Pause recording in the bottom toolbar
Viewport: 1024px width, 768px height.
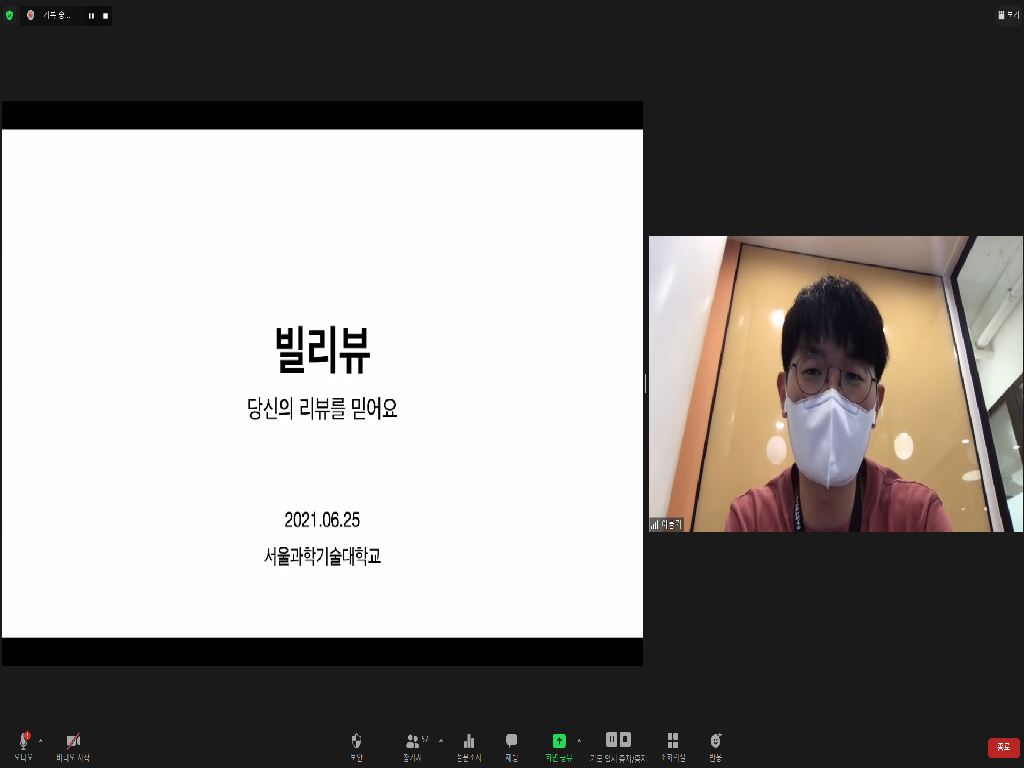(611, 739)
